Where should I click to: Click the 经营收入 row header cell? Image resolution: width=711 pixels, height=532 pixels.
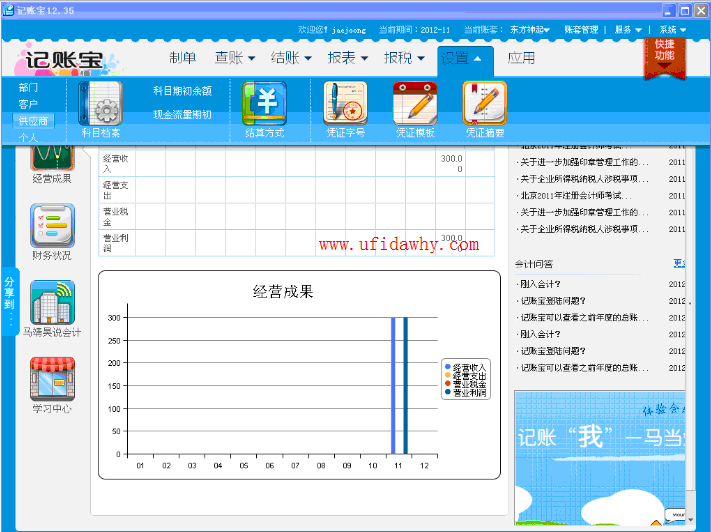pyautogui.click(x=117, y=163)
